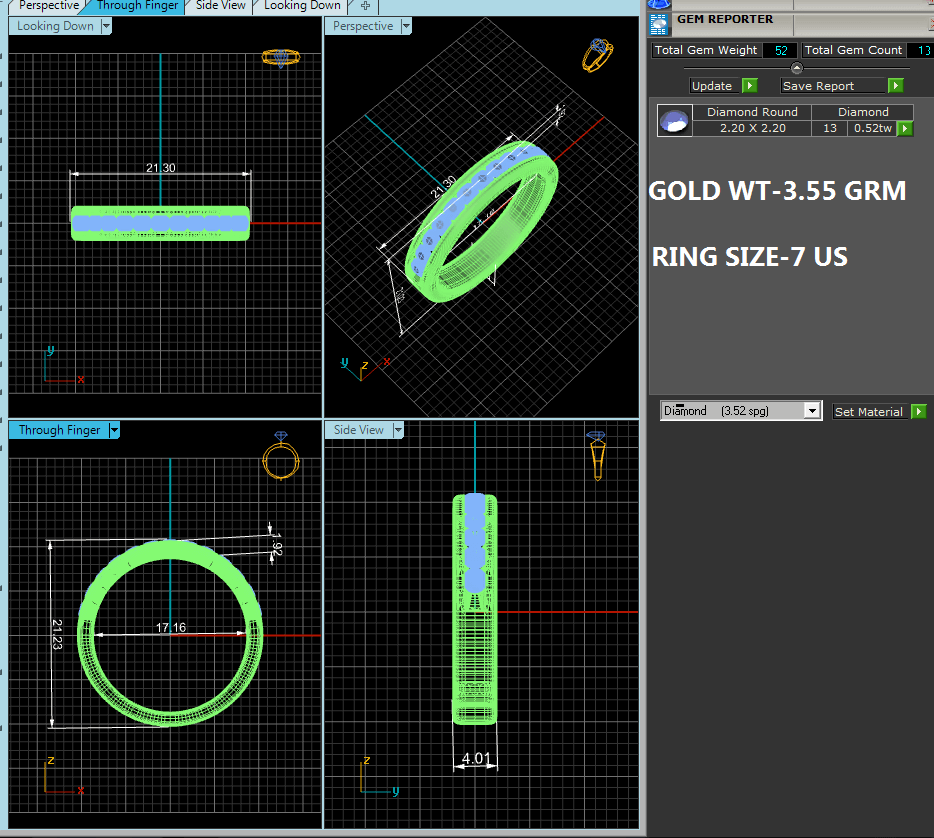Open the Perspective viewport dropdown arrow

click(x=406, y=27)
